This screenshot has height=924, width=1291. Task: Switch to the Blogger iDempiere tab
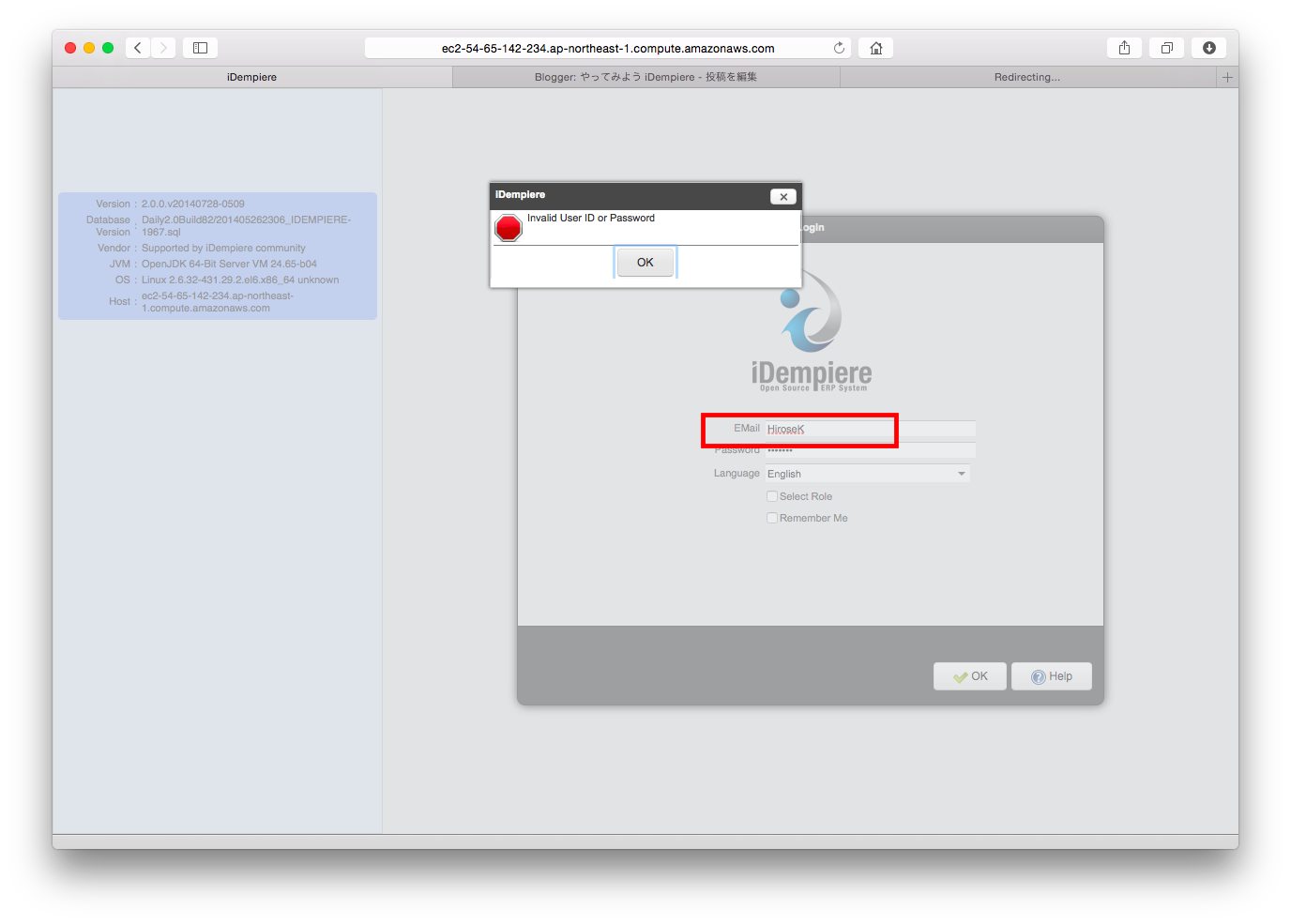coord(645,77)
